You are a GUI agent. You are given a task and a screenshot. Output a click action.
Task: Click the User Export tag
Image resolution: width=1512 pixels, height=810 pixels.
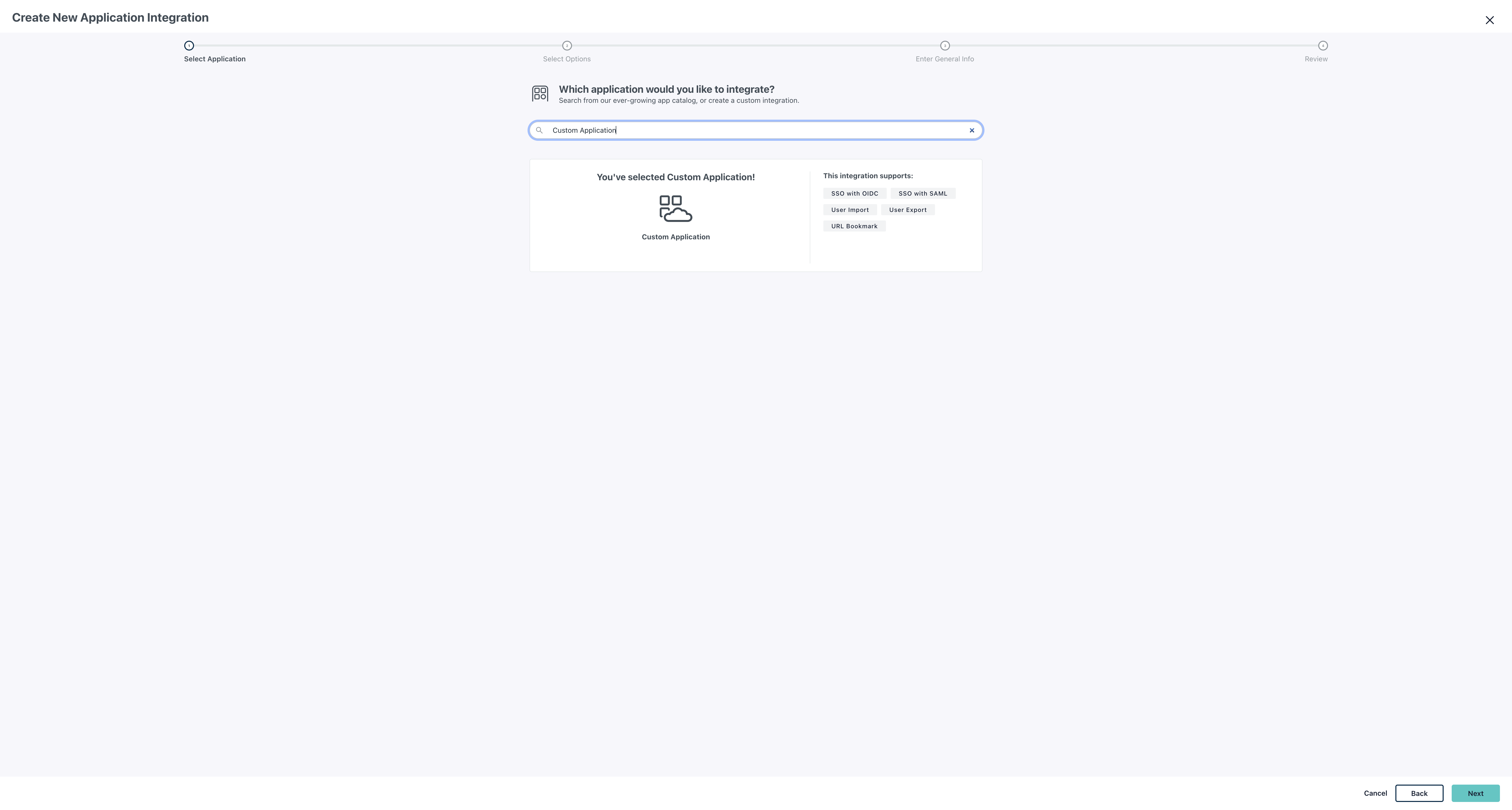click(908, 210)
